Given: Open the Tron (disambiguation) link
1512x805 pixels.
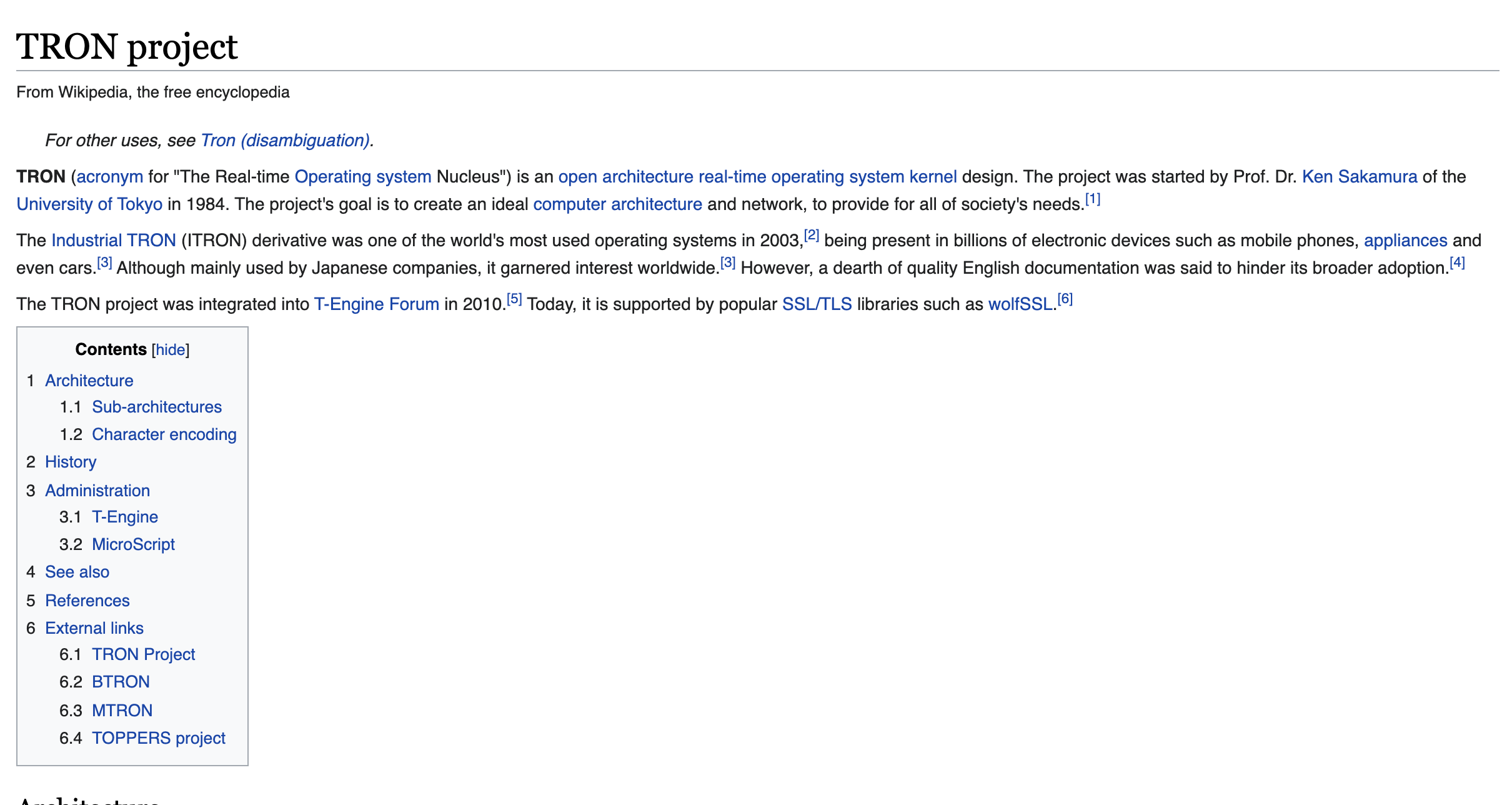Looking at the screenshot, I should (285, 141).
